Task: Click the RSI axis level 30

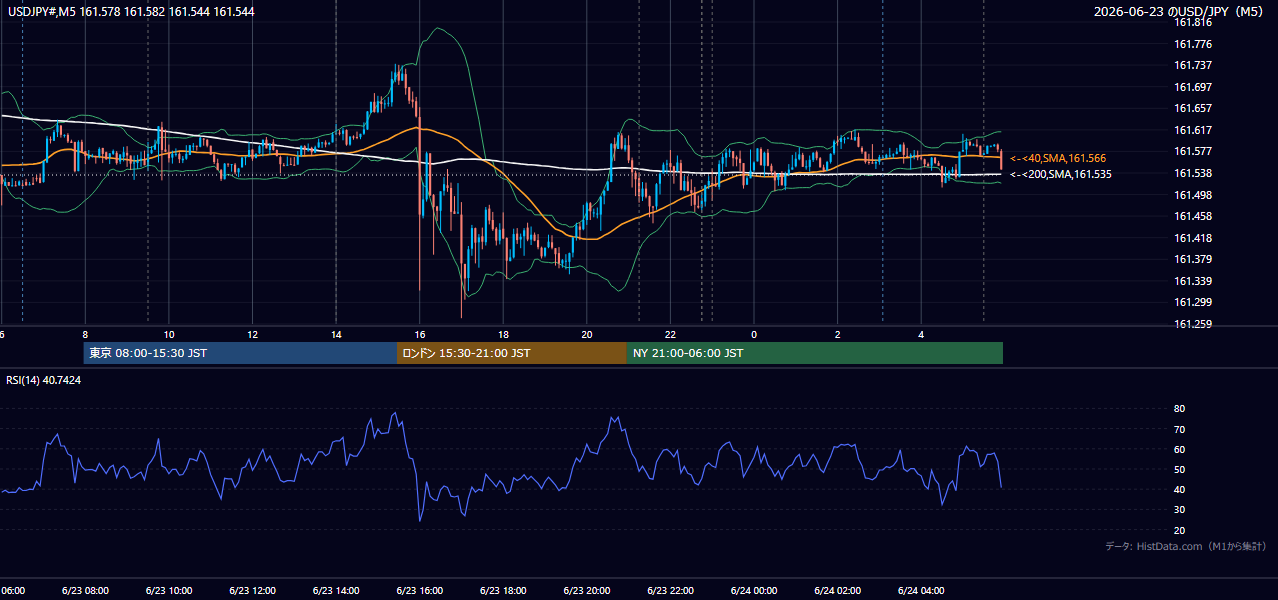Action: click(1180, 510)
